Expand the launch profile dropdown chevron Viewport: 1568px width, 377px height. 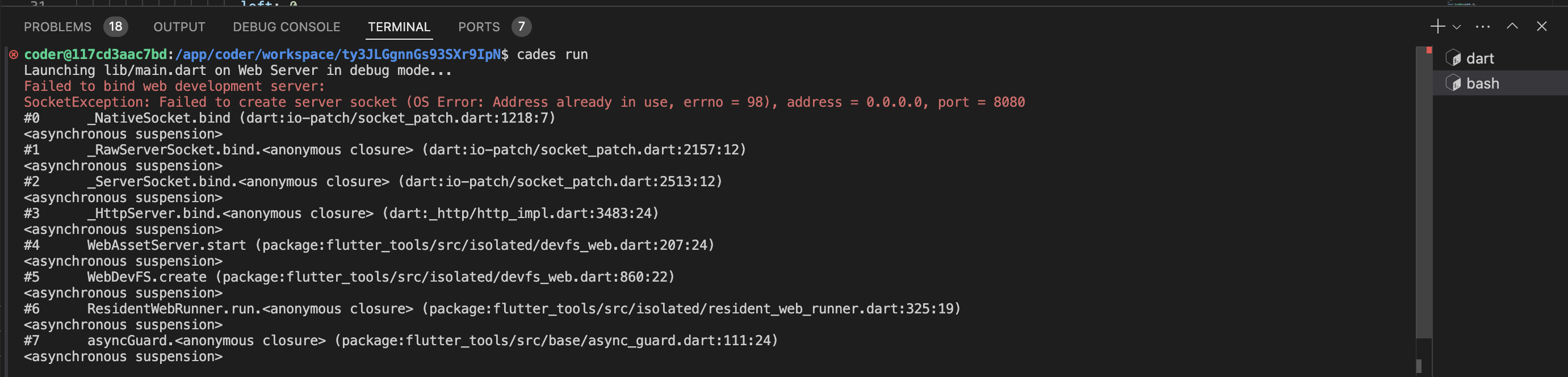[1456, 27]
